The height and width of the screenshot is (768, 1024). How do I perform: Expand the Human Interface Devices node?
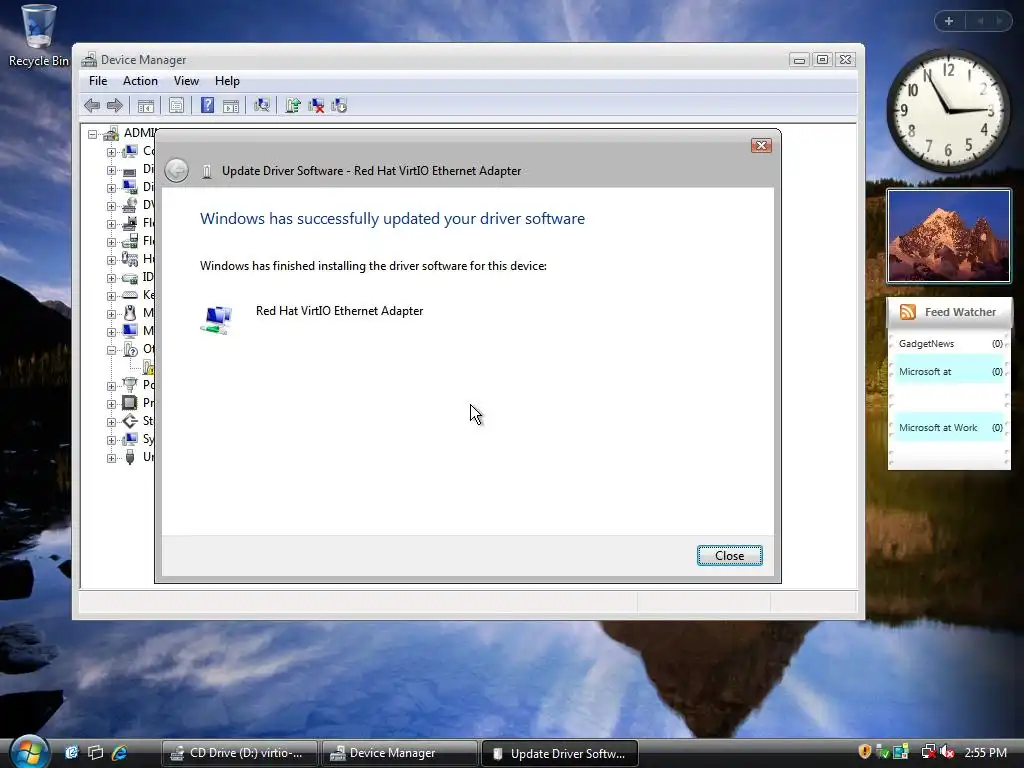point(111,260)
